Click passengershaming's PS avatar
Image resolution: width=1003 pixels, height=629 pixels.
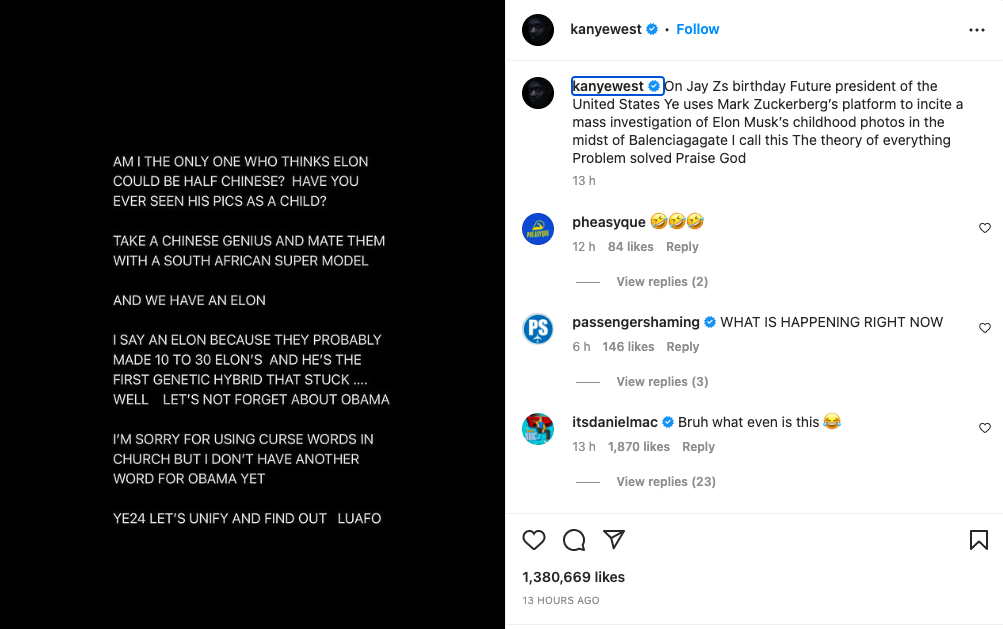(538, 329)
